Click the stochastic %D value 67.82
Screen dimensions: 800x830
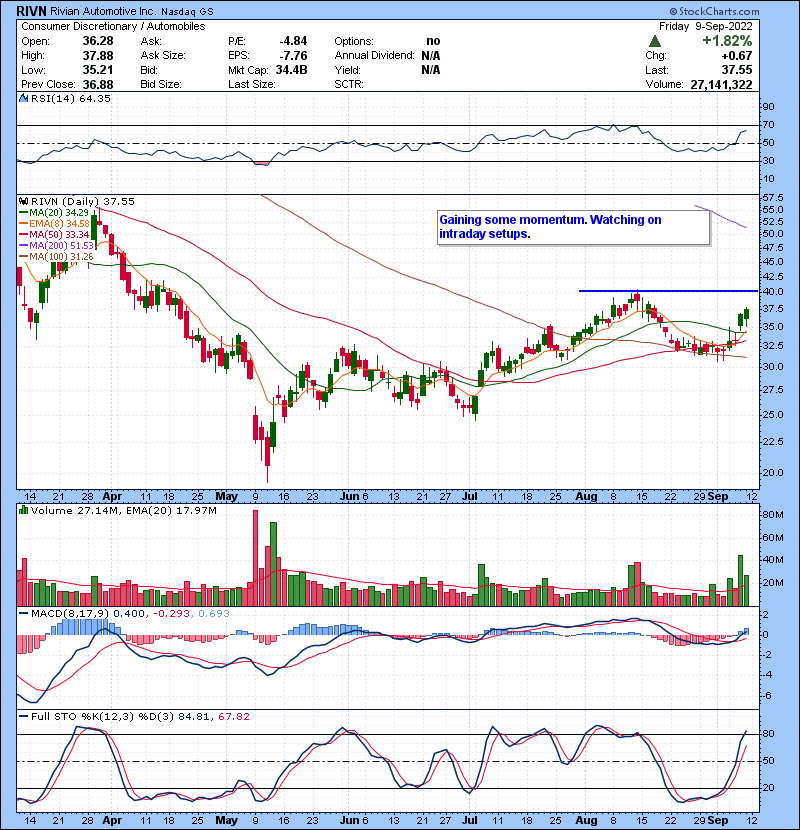coord(233,717)
